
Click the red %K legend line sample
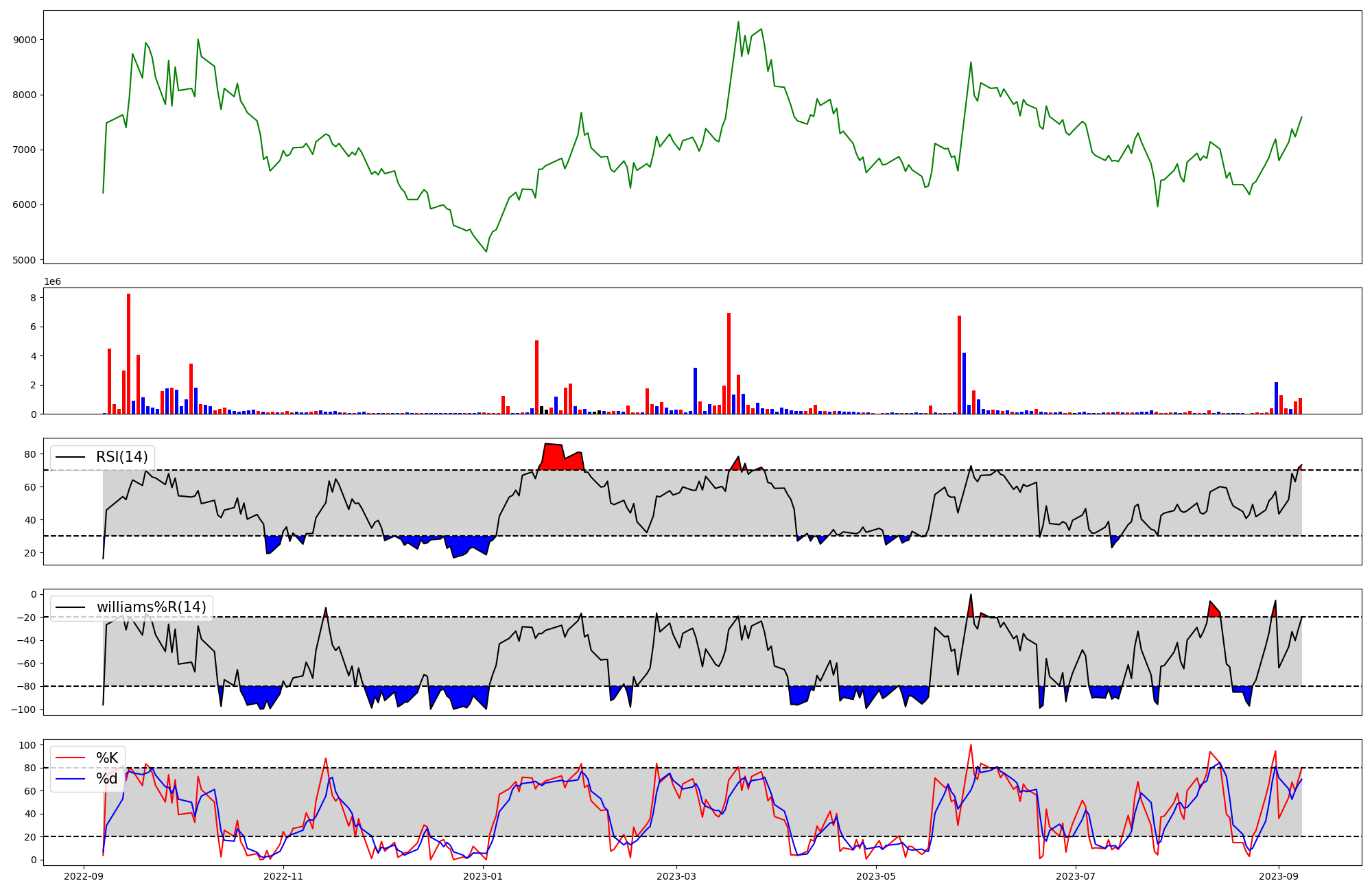(x=70, y=758)
